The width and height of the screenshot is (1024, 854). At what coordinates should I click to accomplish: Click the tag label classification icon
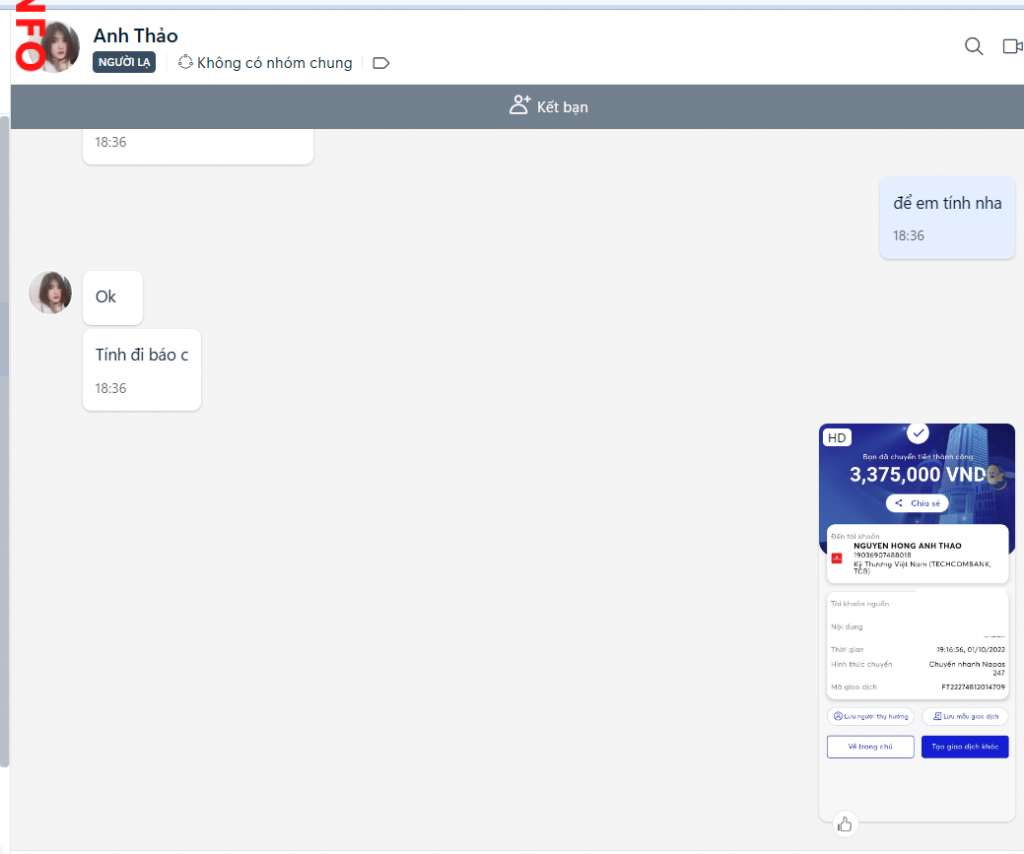point(380,63)
